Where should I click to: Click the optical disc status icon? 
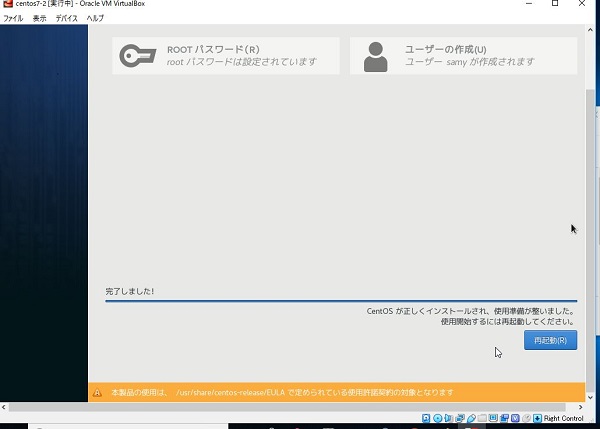[437, 418]
